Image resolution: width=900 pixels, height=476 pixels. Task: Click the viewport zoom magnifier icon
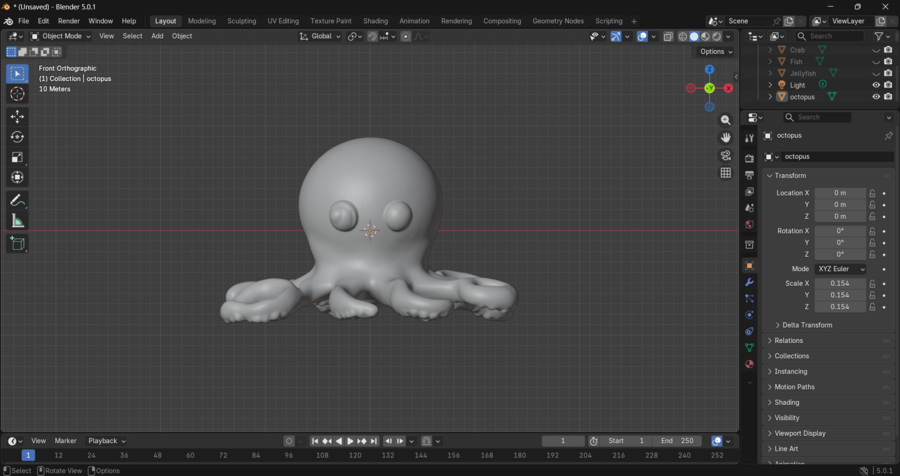(x=726, y=120)
